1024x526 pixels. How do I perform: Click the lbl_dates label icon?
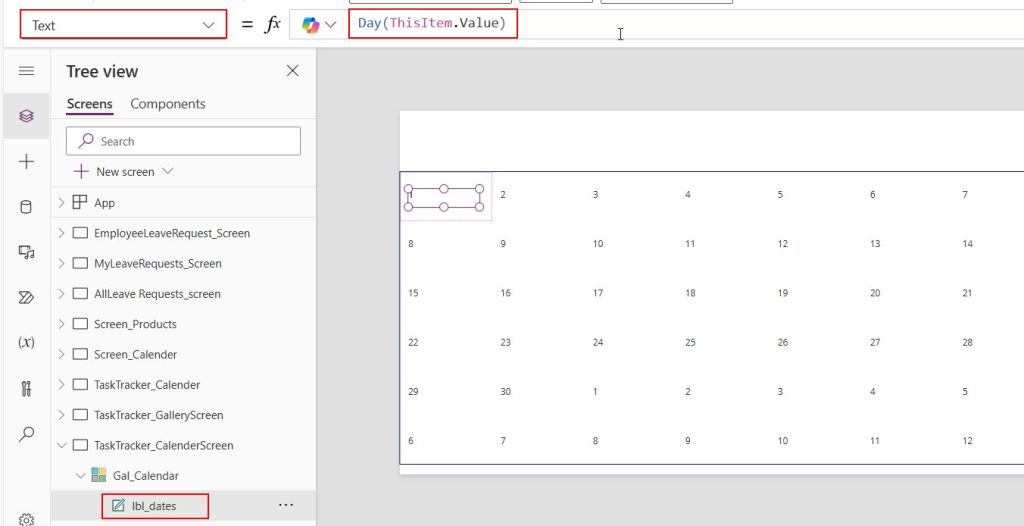[x=118, y=505]
